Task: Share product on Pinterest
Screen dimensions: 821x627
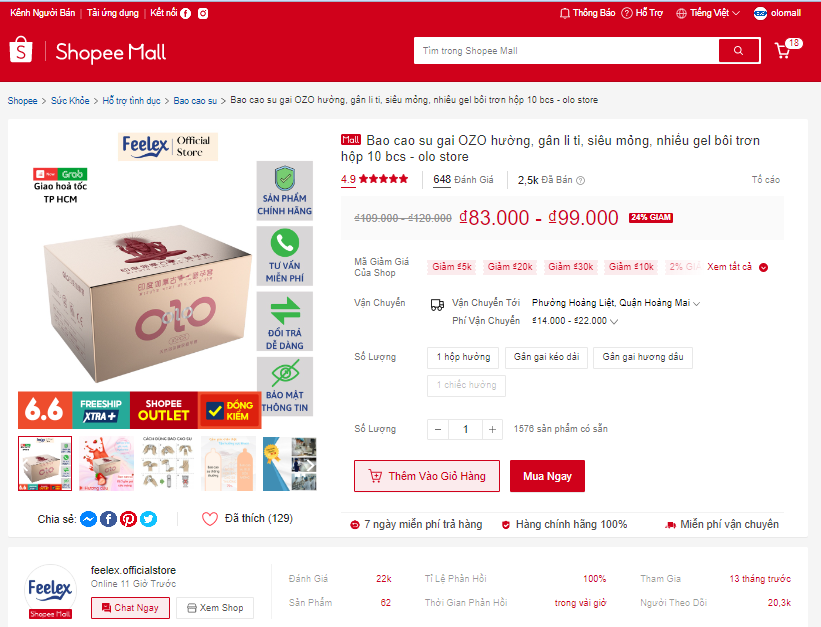Action: click(x=128, y=519)
